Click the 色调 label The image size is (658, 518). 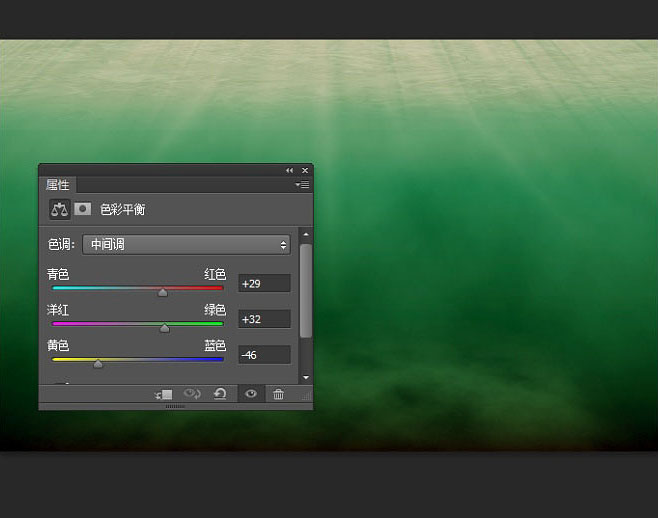point(61,244)
